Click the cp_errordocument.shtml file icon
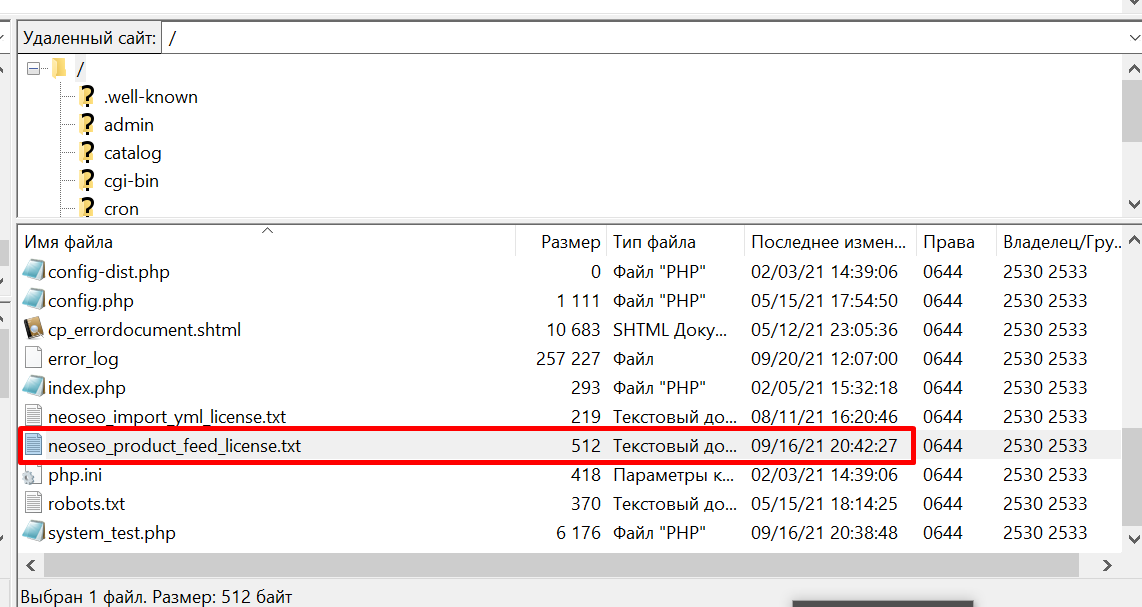 point(34,329)
